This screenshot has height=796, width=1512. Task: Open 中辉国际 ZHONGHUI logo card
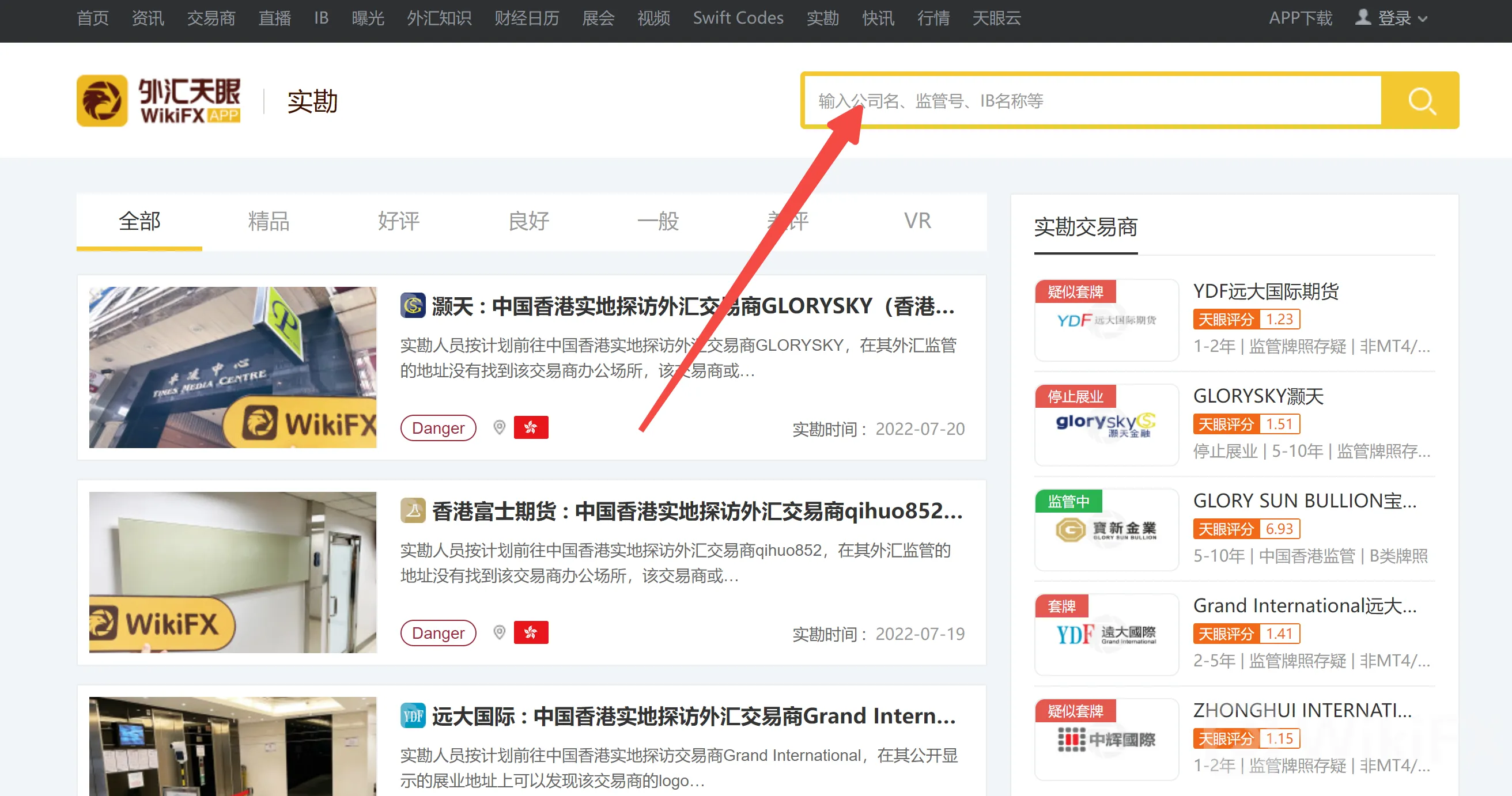click(1106, 739)
